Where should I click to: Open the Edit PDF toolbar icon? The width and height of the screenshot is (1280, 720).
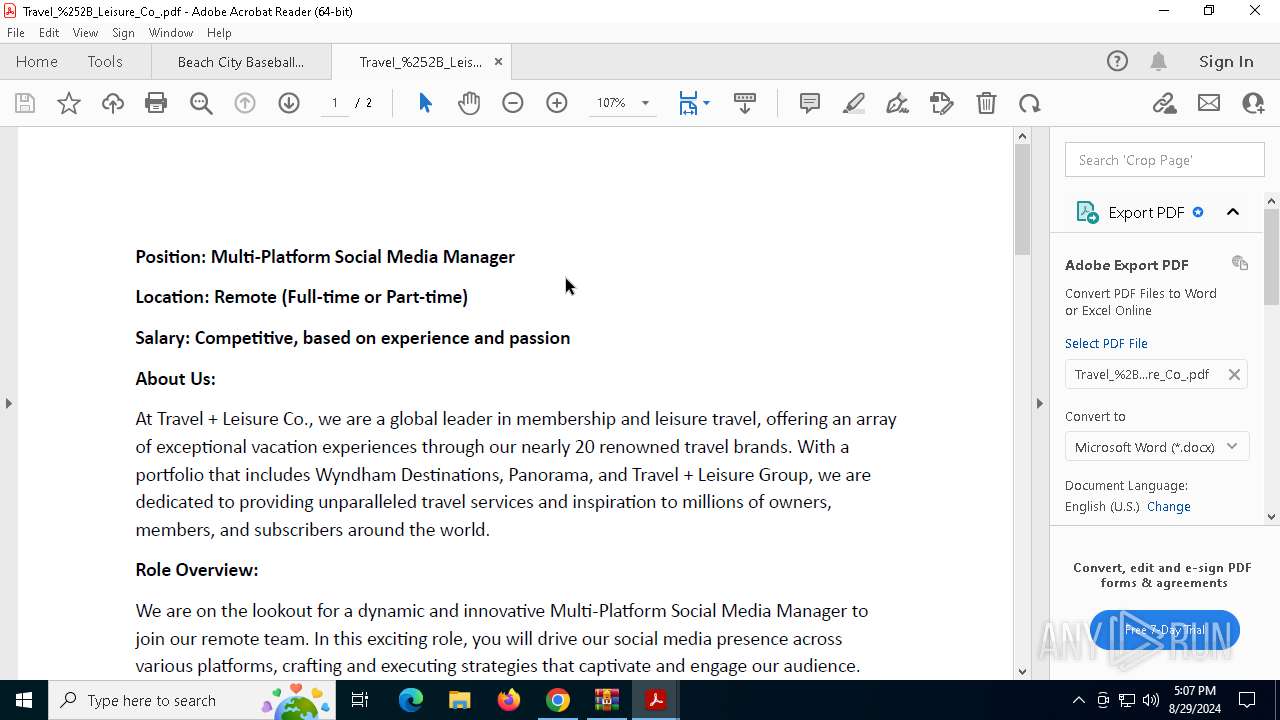(942, 103)
